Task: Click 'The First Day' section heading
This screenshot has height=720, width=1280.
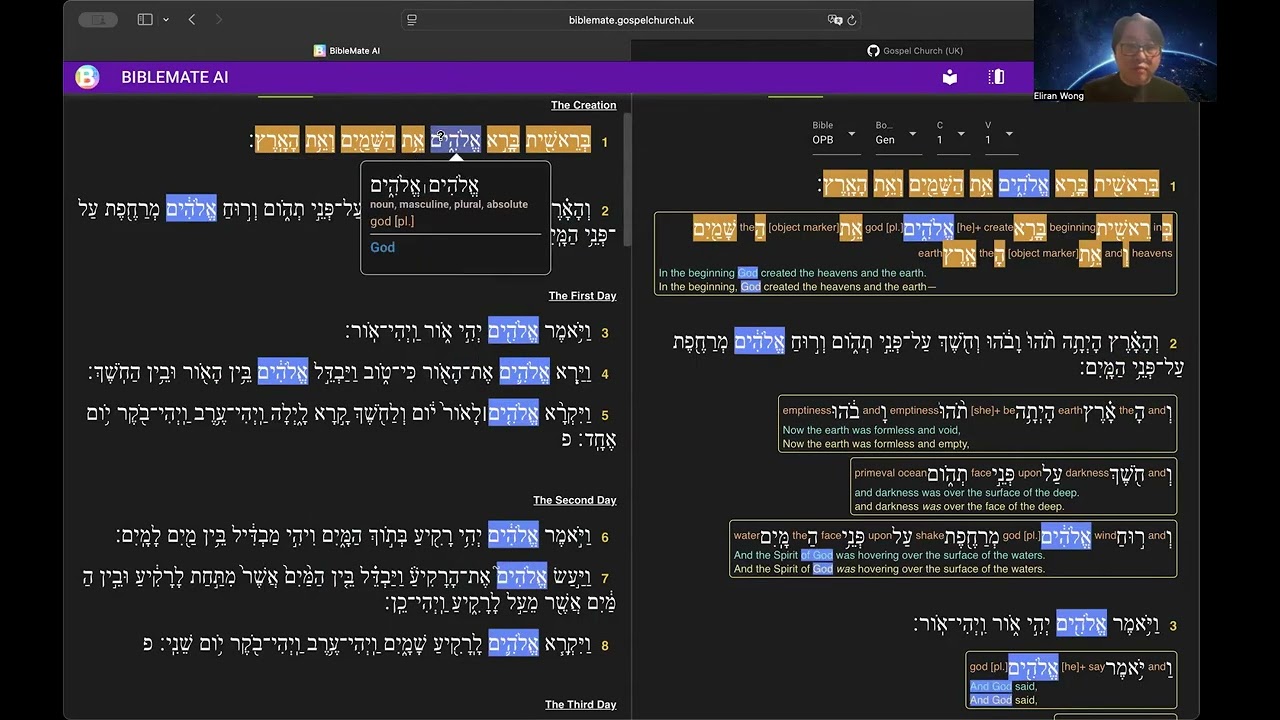Action: 582,296
